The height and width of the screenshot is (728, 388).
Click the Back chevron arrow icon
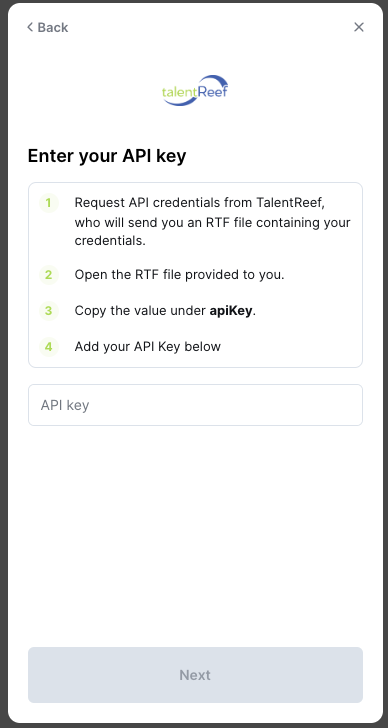30,27
